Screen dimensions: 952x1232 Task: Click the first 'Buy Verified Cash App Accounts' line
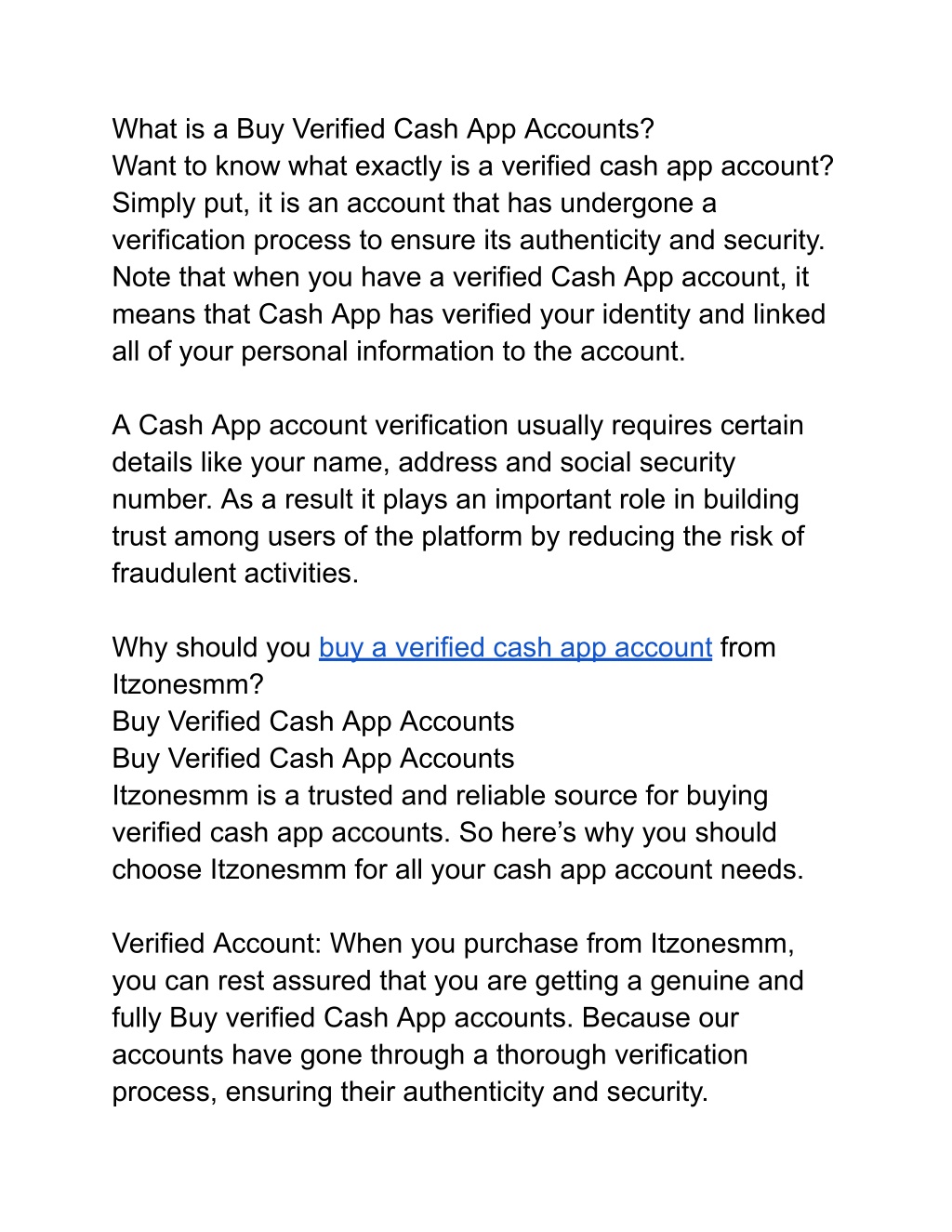313,722
